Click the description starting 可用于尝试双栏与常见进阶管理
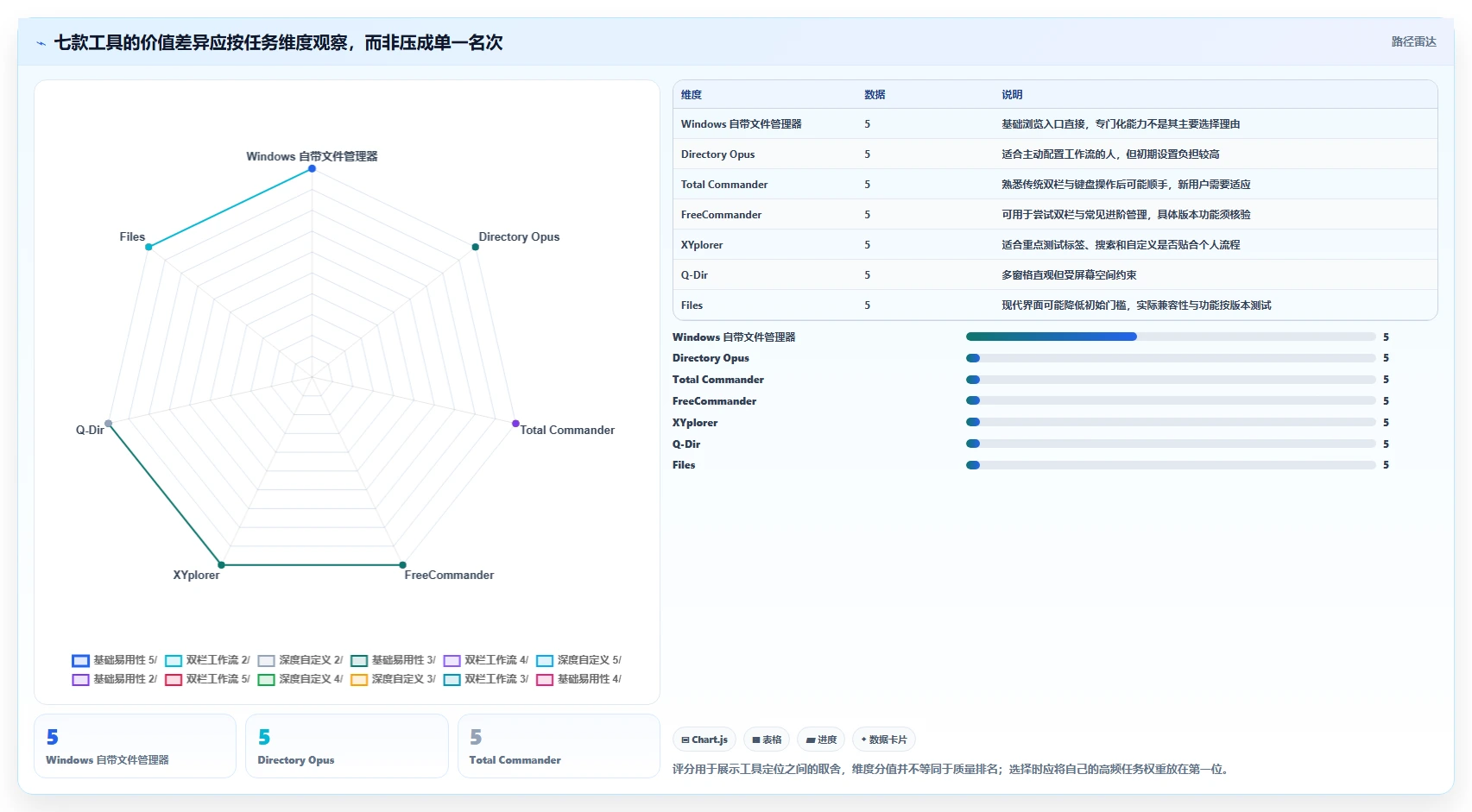The height and width of the screenshot is (812, 1472). click(1126, 215)
